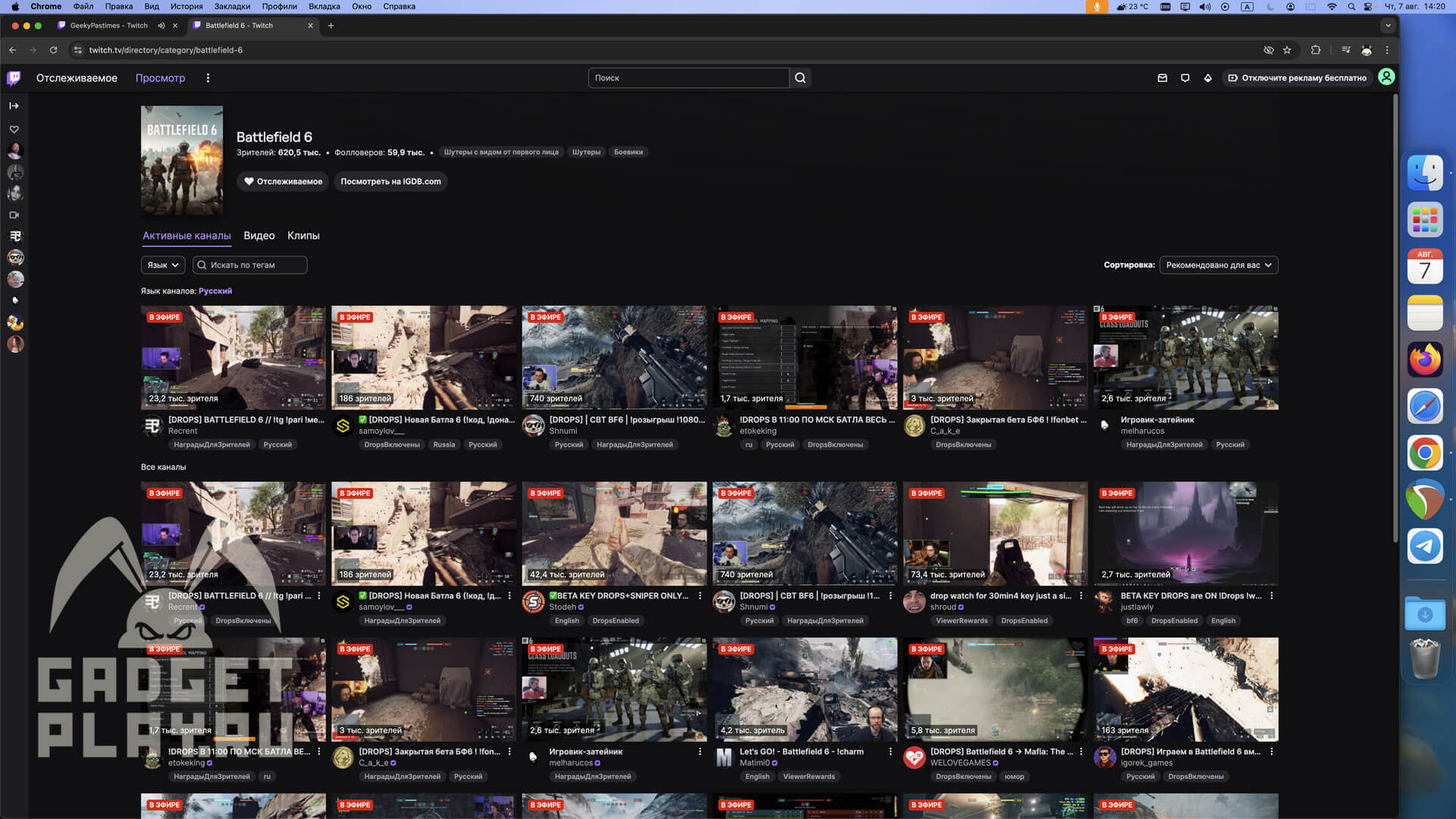
Task: Open Stodeh stream thumbnail with 42,4 тыс. зрителей
Action: [614, 534]
